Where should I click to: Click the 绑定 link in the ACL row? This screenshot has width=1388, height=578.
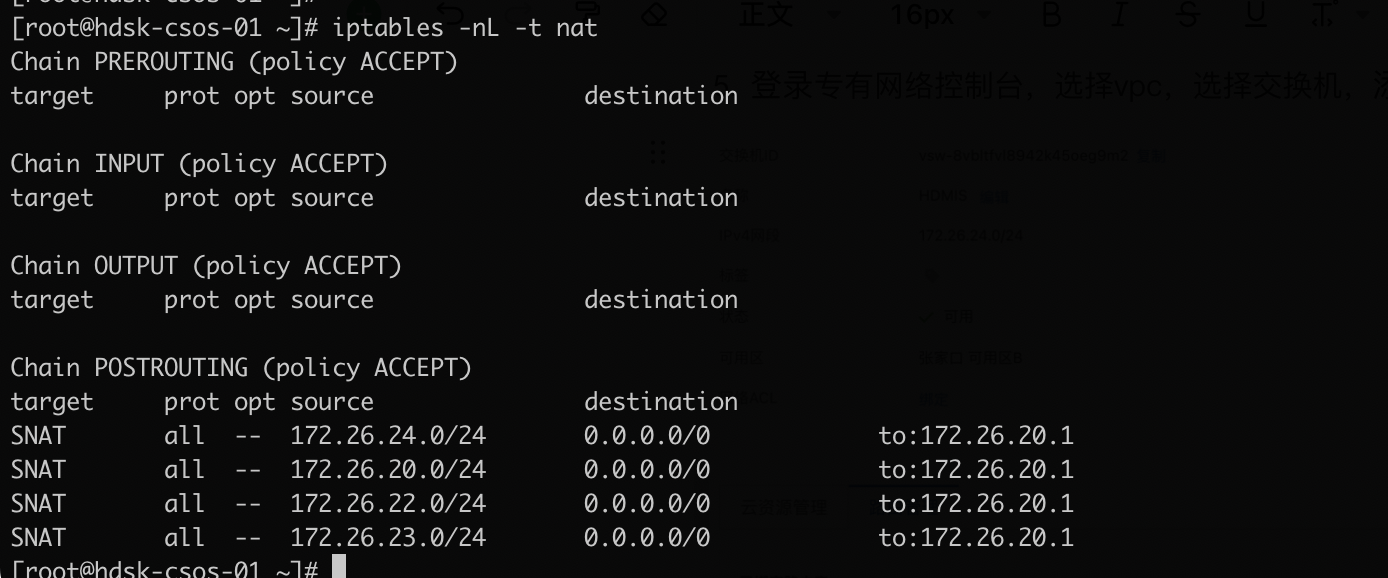coord(933,398)
